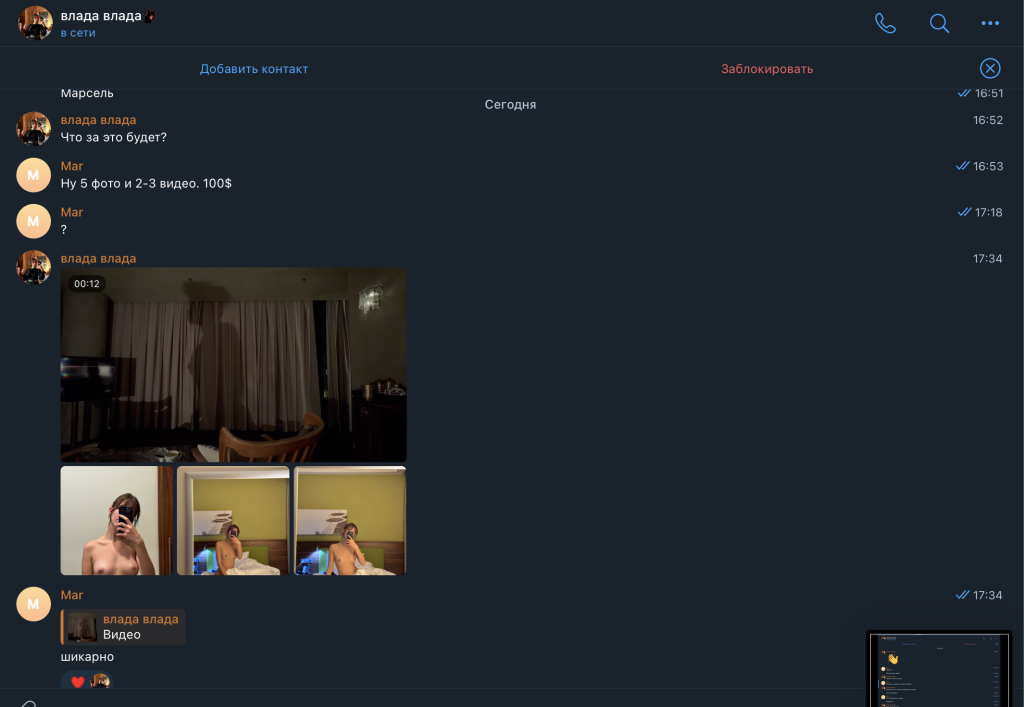Screen dimensions: 1024x707
Task: Click the attachment paperclip icon
Action: (28, 703)
